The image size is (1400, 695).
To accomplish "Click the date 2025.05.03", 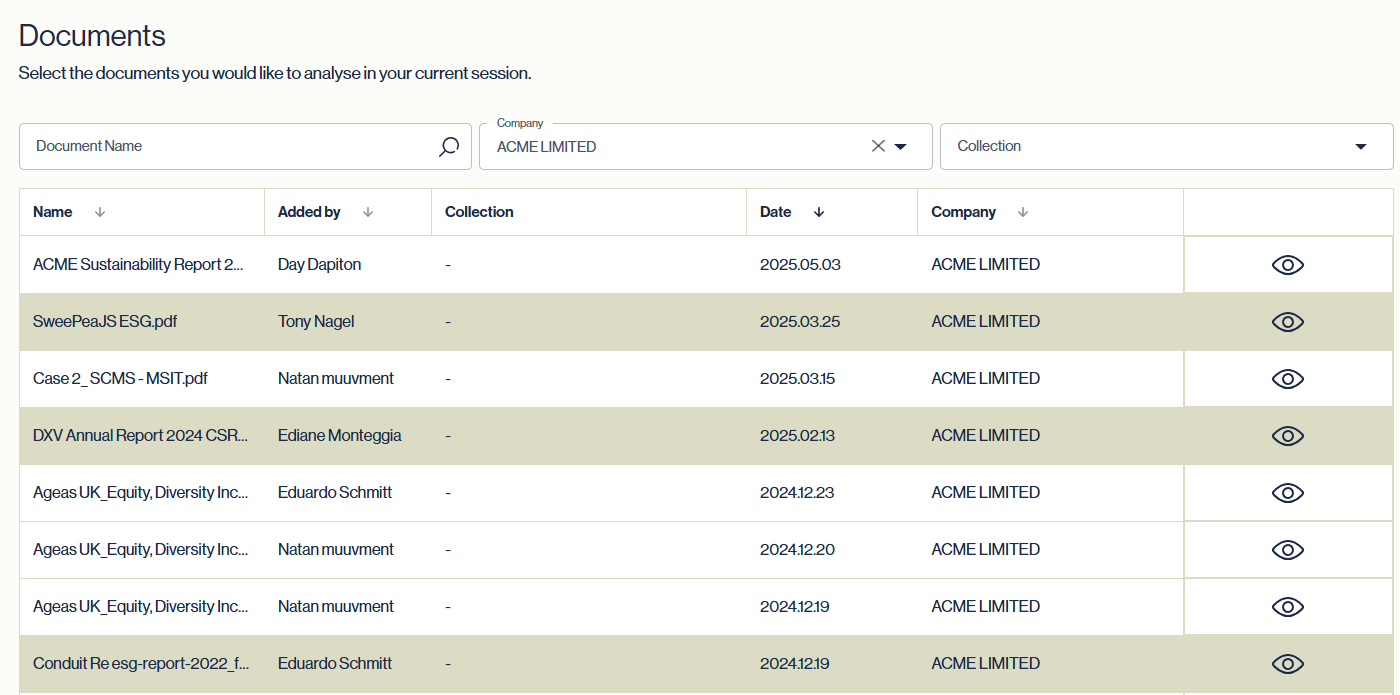I will click(x=800, y=265).
